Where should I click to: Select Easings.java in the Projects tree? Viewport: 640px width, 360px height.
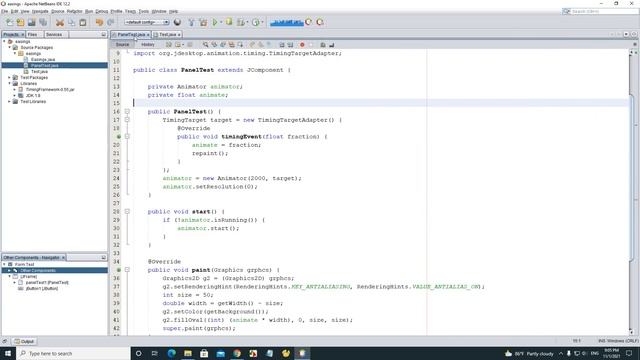pos(43,59)
